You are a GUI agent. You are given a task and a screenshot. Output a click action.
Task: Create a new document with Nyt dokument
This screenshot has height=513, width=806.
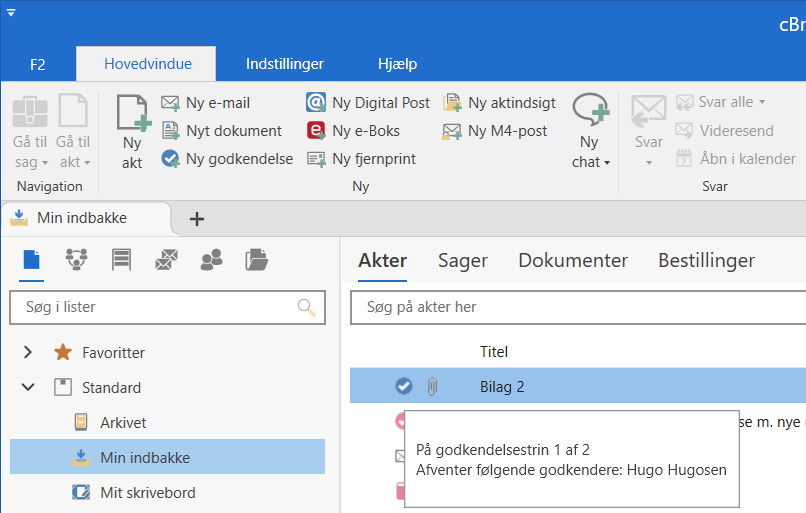click(x=223, y=131)
